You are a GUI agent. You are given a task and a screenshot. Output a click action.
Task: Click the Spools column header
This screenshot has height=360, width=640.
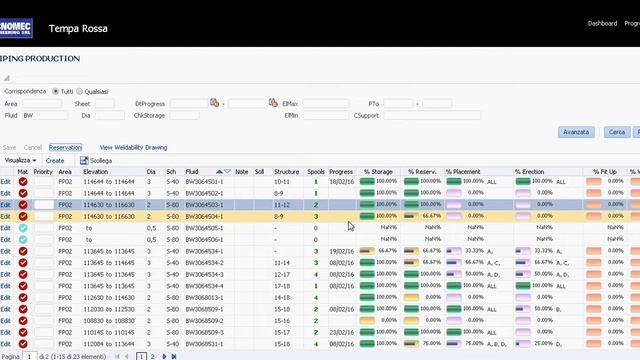coord(316,172)
